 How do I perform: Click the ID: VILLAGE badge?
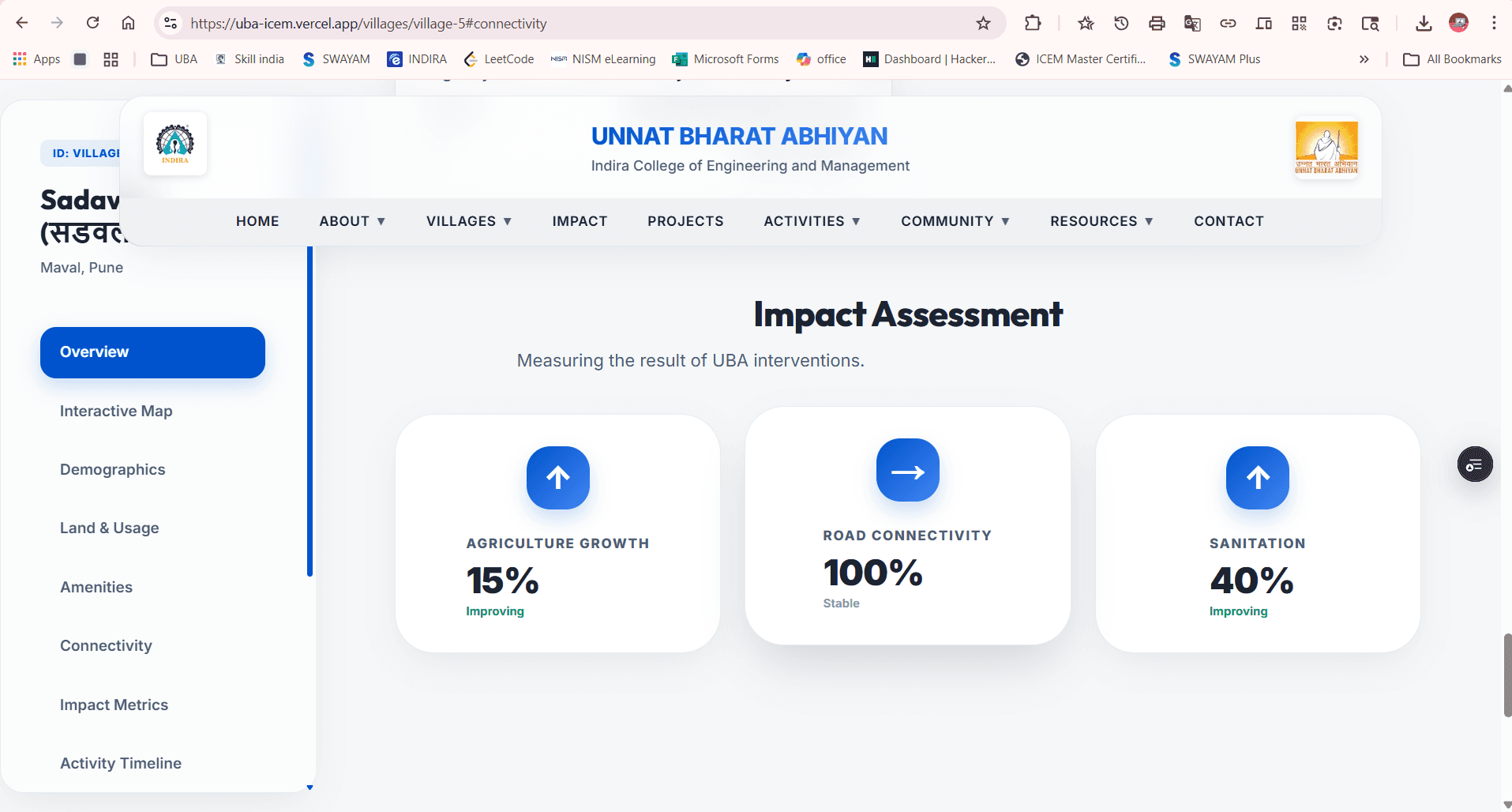click(81, 153)
